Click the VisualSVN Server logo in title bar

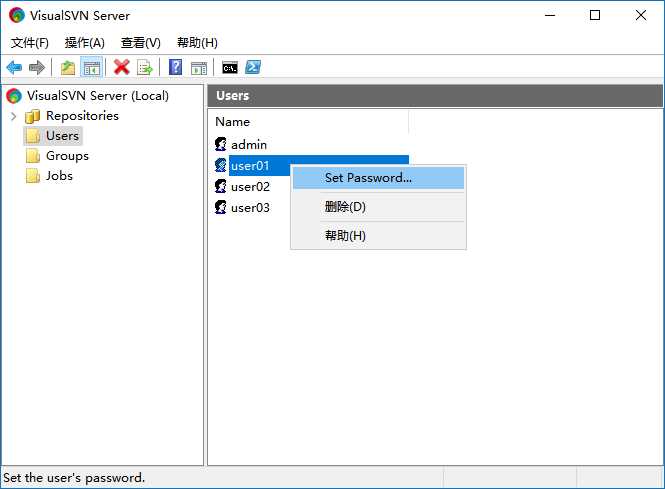17,15
